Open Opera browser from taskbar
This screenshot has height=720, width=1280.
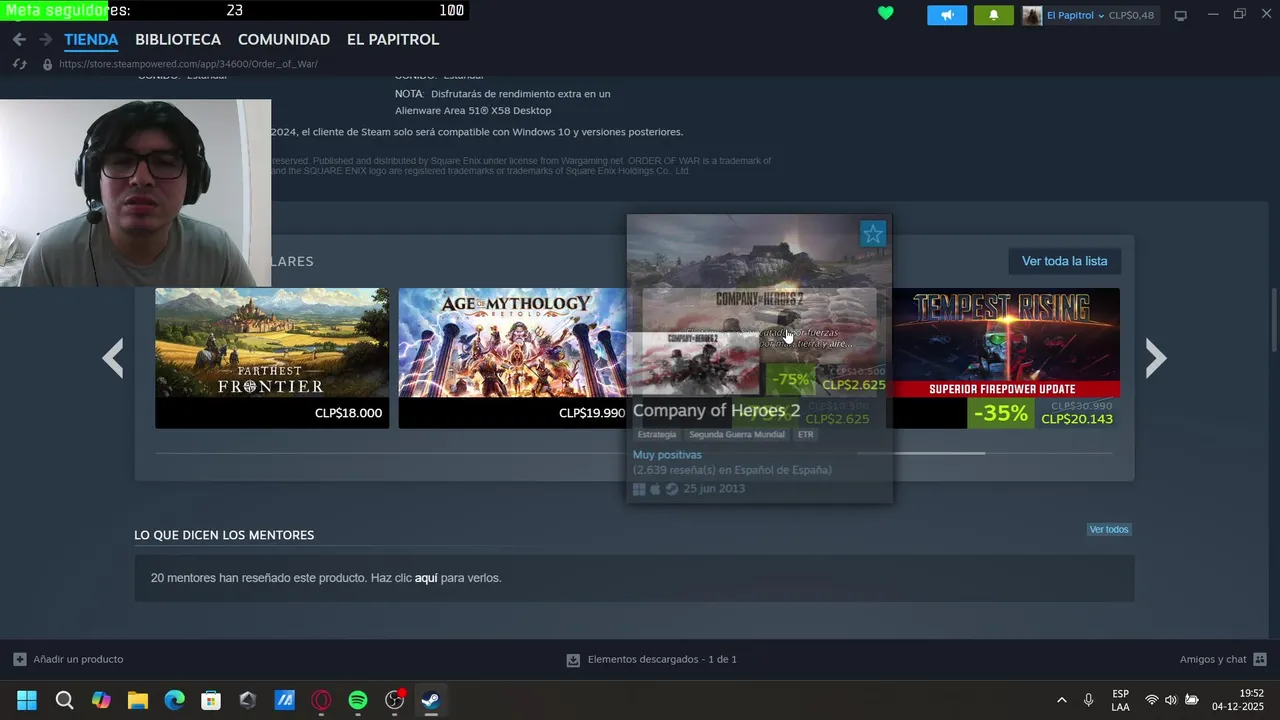tap(321, 700)
